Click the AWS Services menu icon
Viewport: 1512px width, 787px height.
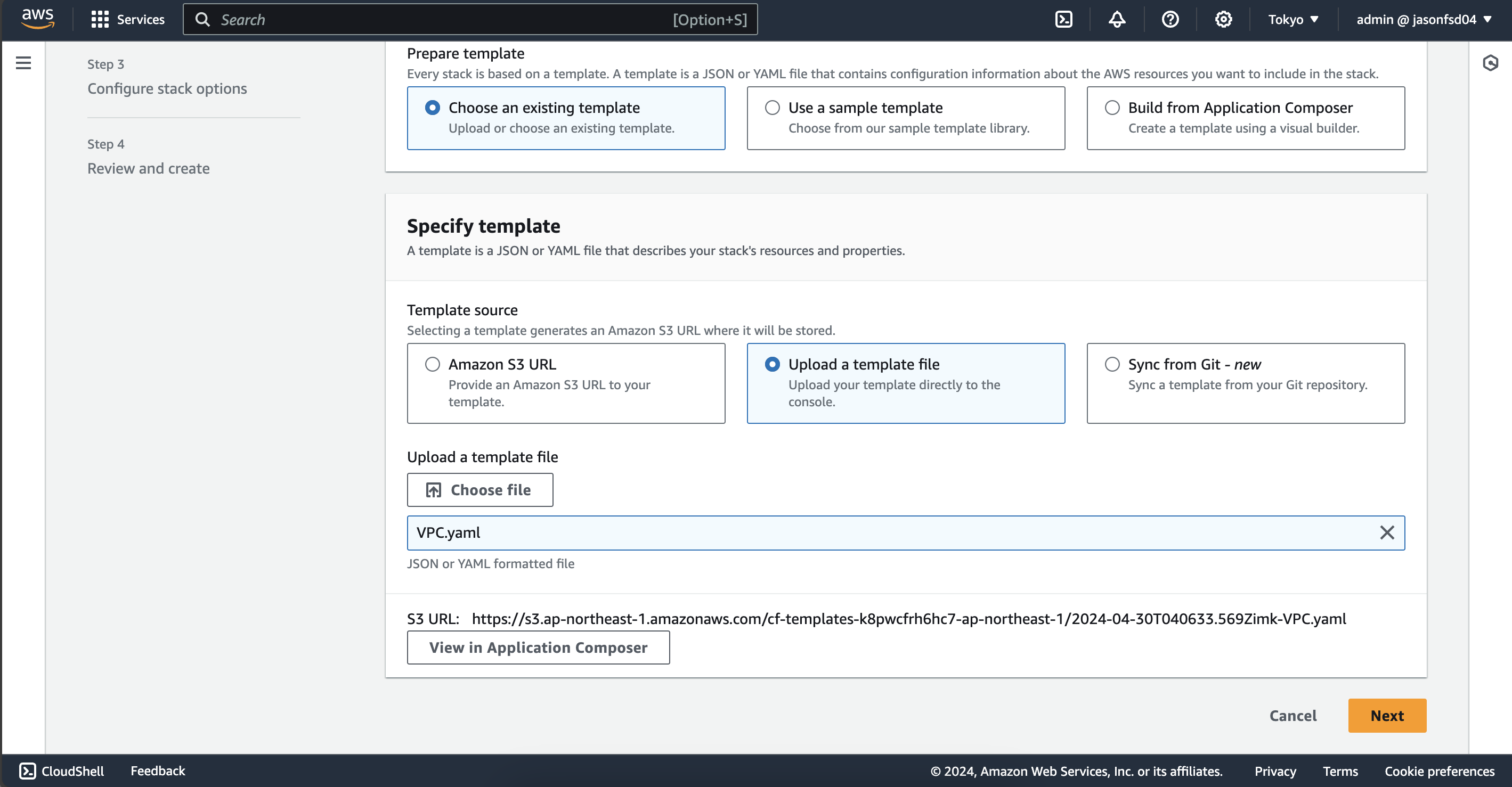[x=101, y=19]
